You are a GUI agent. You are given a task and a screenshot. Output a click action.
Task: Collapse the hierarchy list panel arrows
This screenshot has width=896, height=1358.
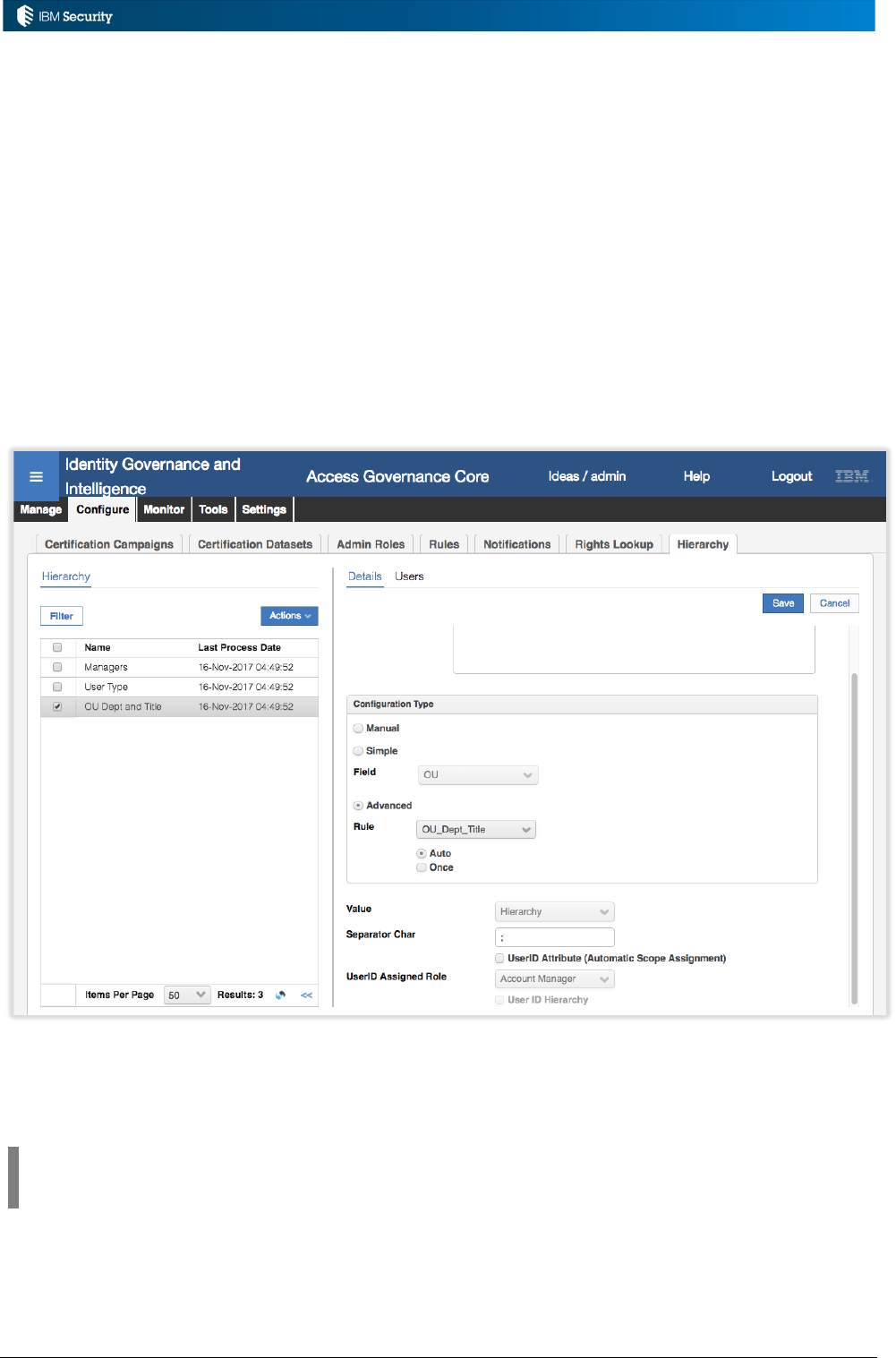pyautogui.click(x=306, y=995)
